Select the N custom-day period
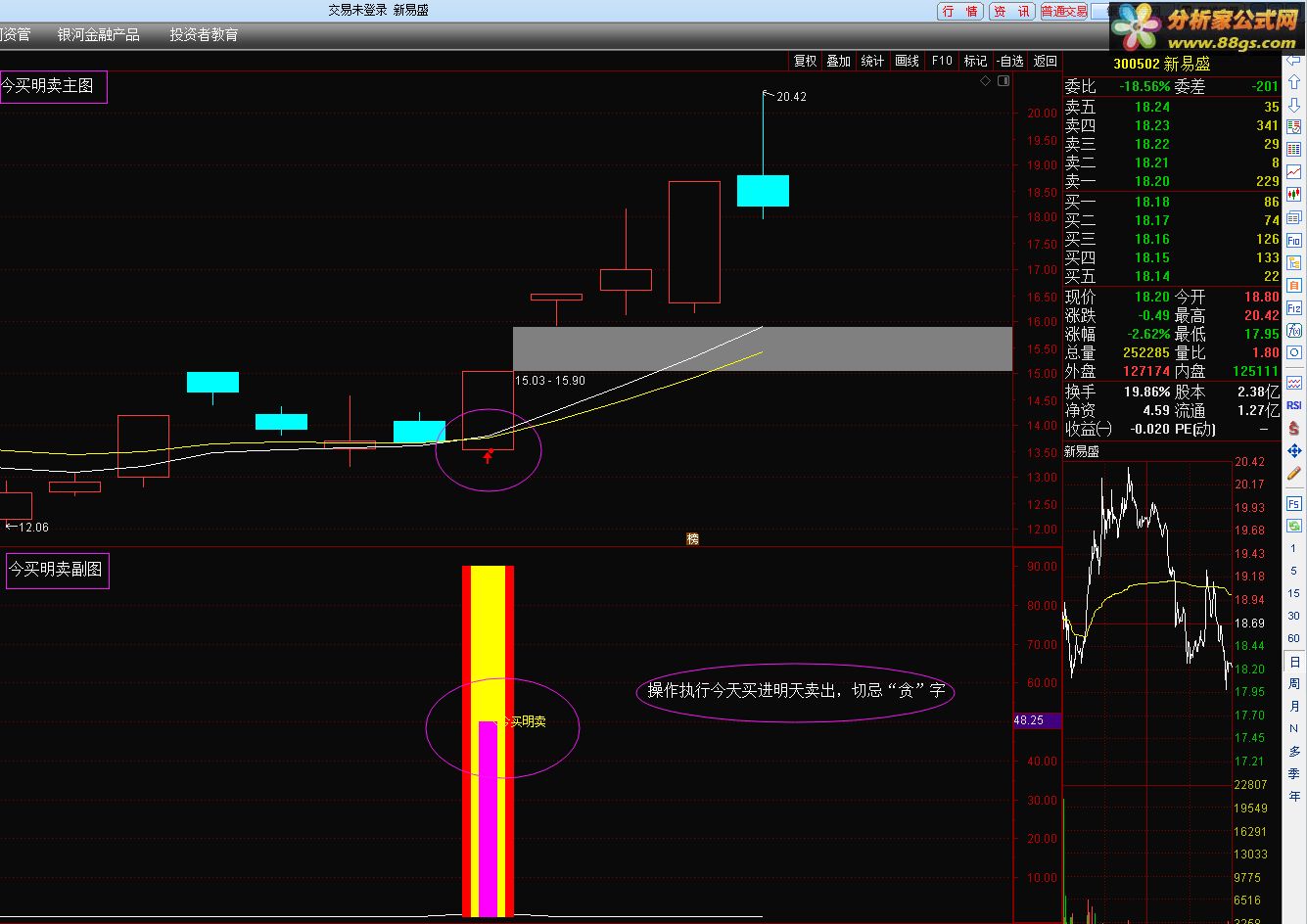Image resolution: width=1307 pixels, height=924 pixels. (x=1294, y=729)
